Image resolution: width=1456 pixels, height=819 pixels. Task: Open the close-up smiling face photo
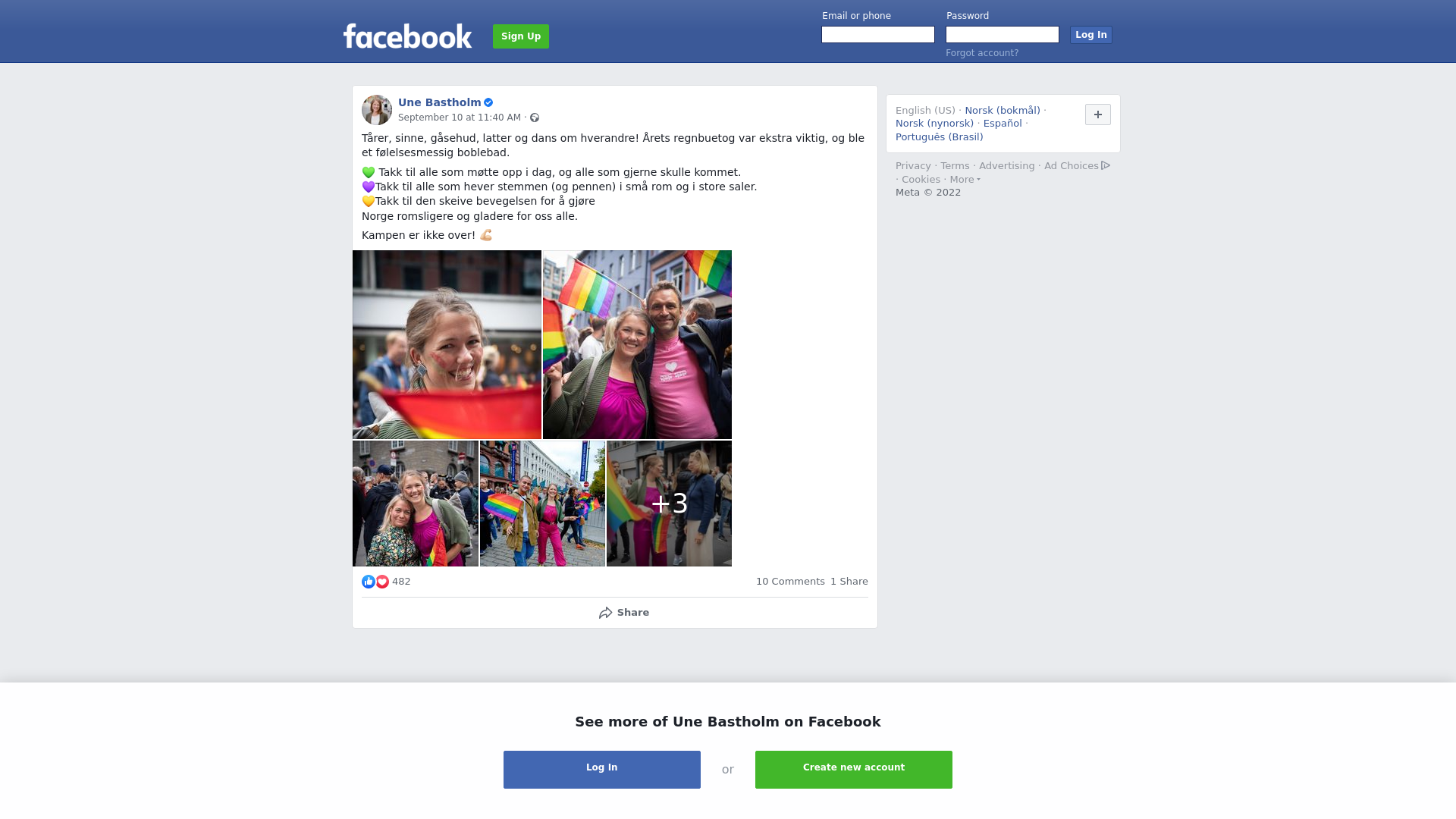[447, 344]
